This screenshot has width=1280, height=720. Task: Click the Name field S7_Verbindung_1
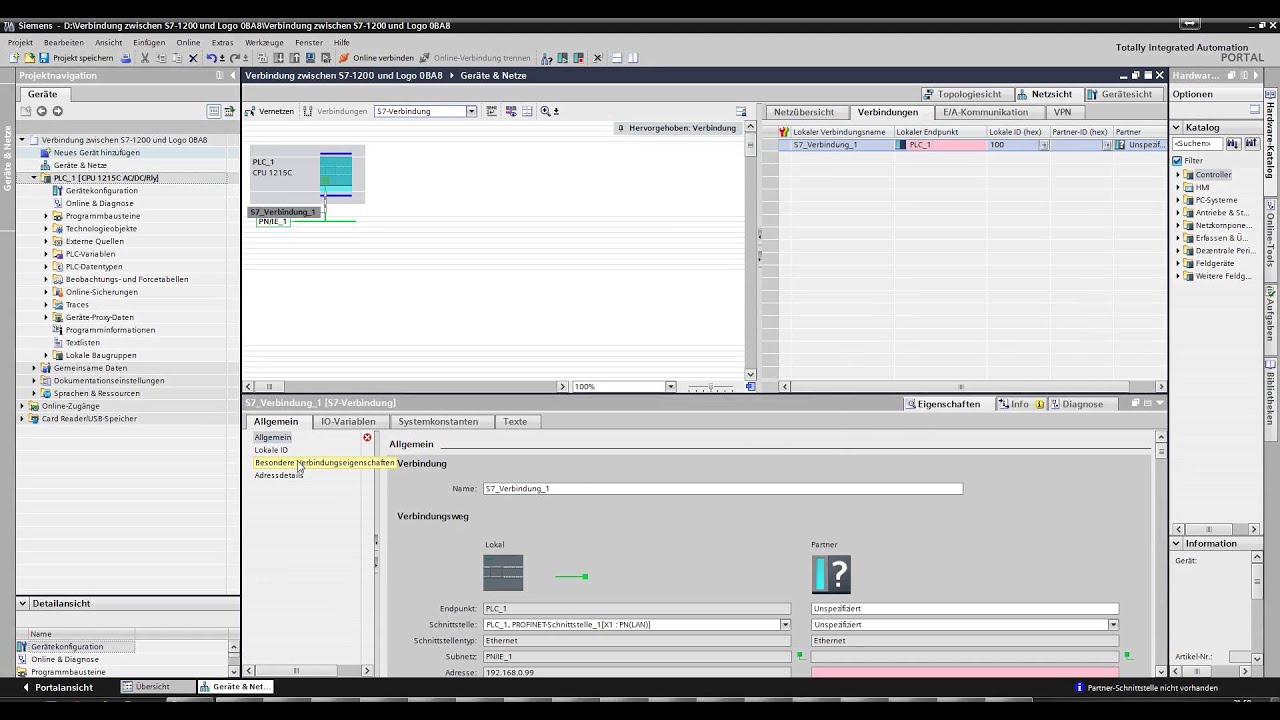723,489
